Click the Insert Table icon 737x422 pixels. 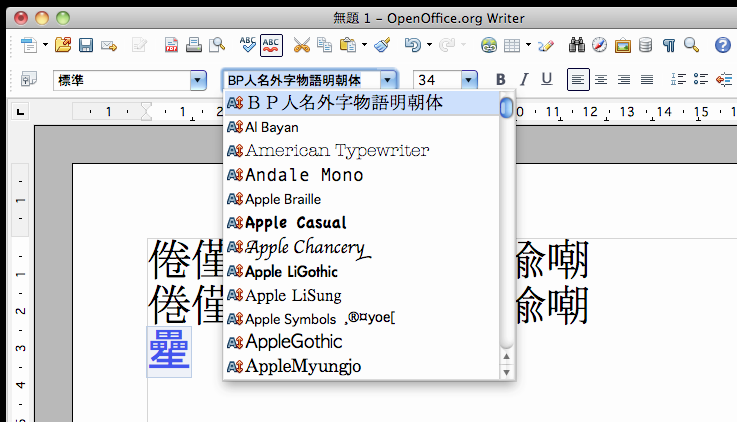[512, 45]
